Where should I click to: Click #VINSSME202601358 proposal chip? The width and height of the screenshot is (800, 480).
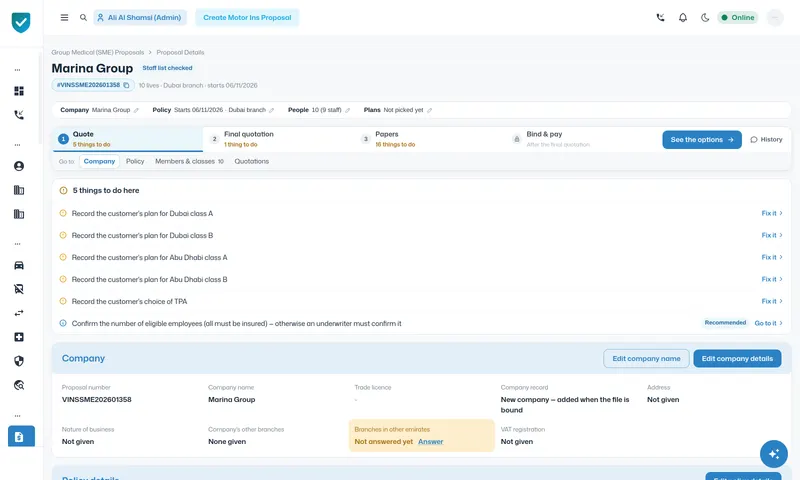pyautogui.click(x=93, y=85)
